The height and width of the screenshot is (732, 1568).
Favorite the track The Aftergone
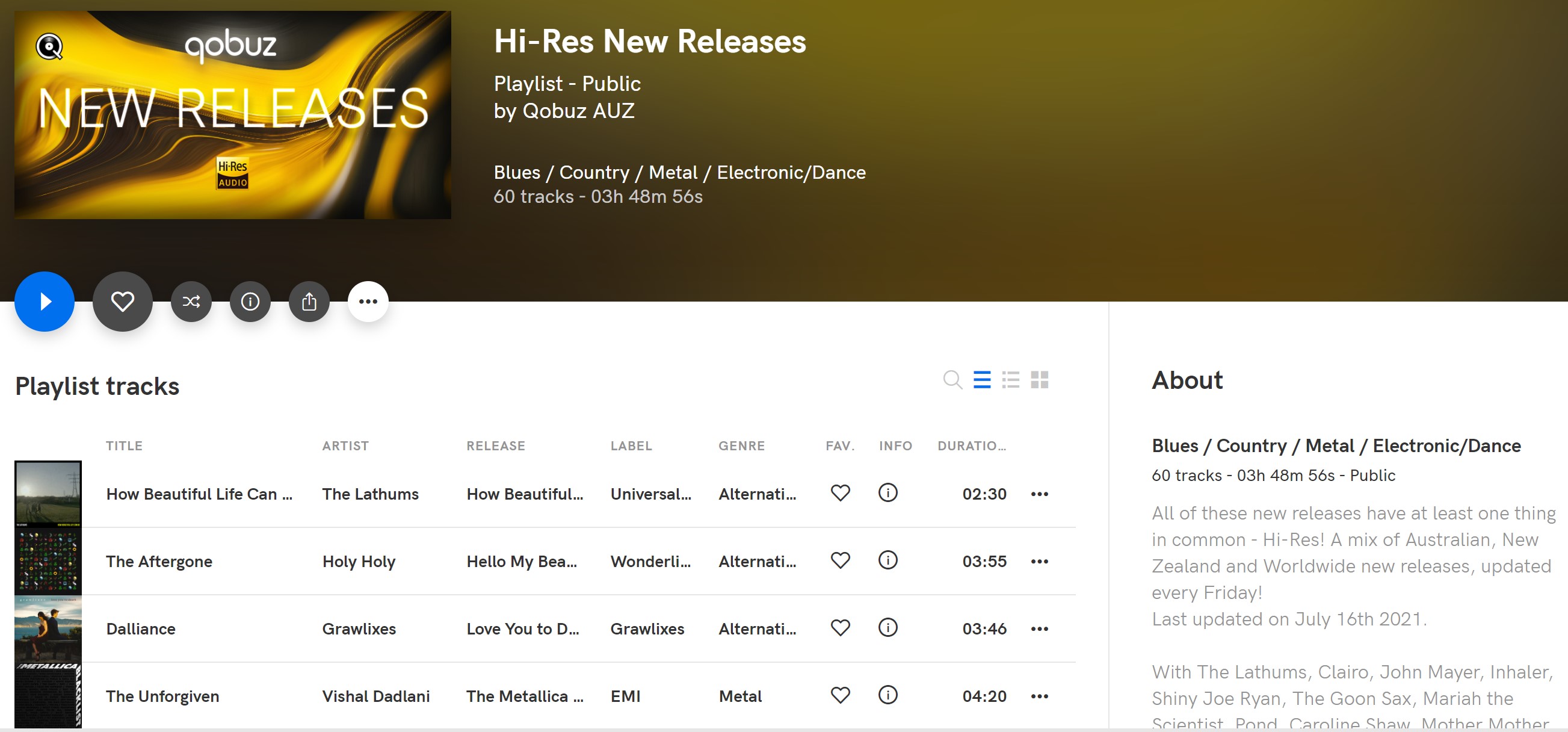[840, 560]
